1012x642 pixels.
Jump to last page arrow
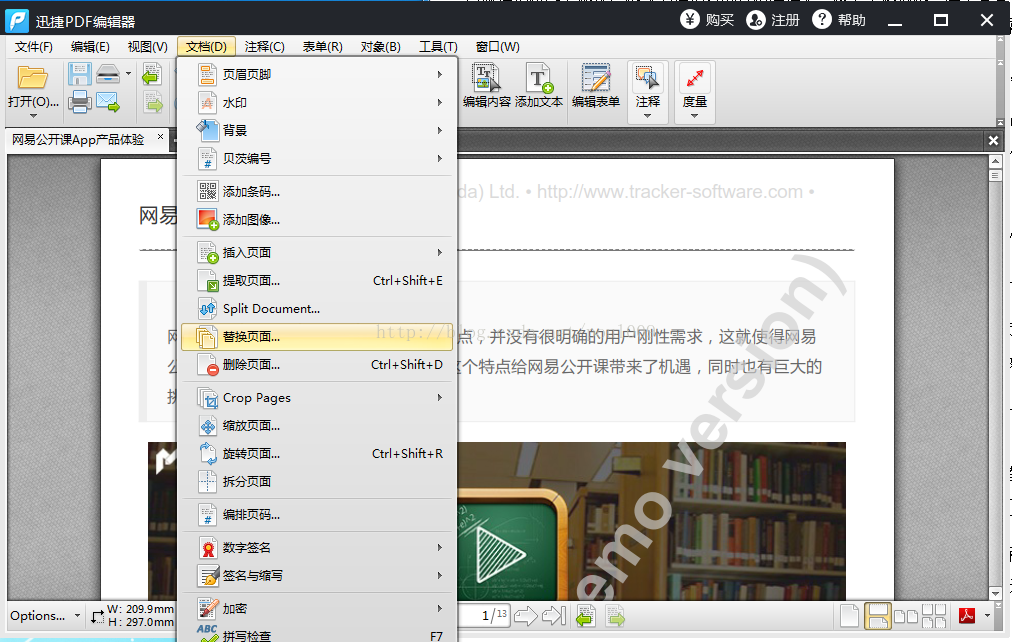point(554,616)
